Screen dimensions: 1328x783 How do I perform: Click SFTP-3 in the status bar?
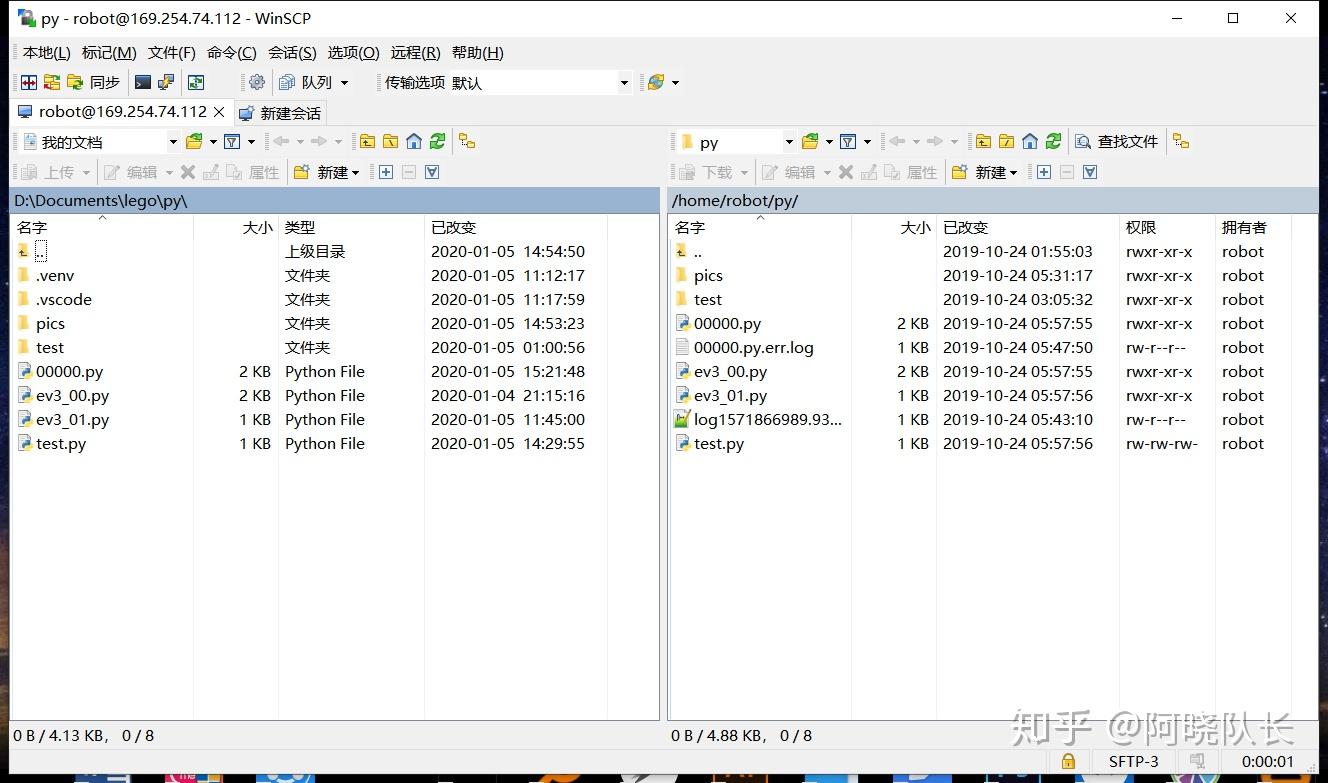[x=1133, y=761]
